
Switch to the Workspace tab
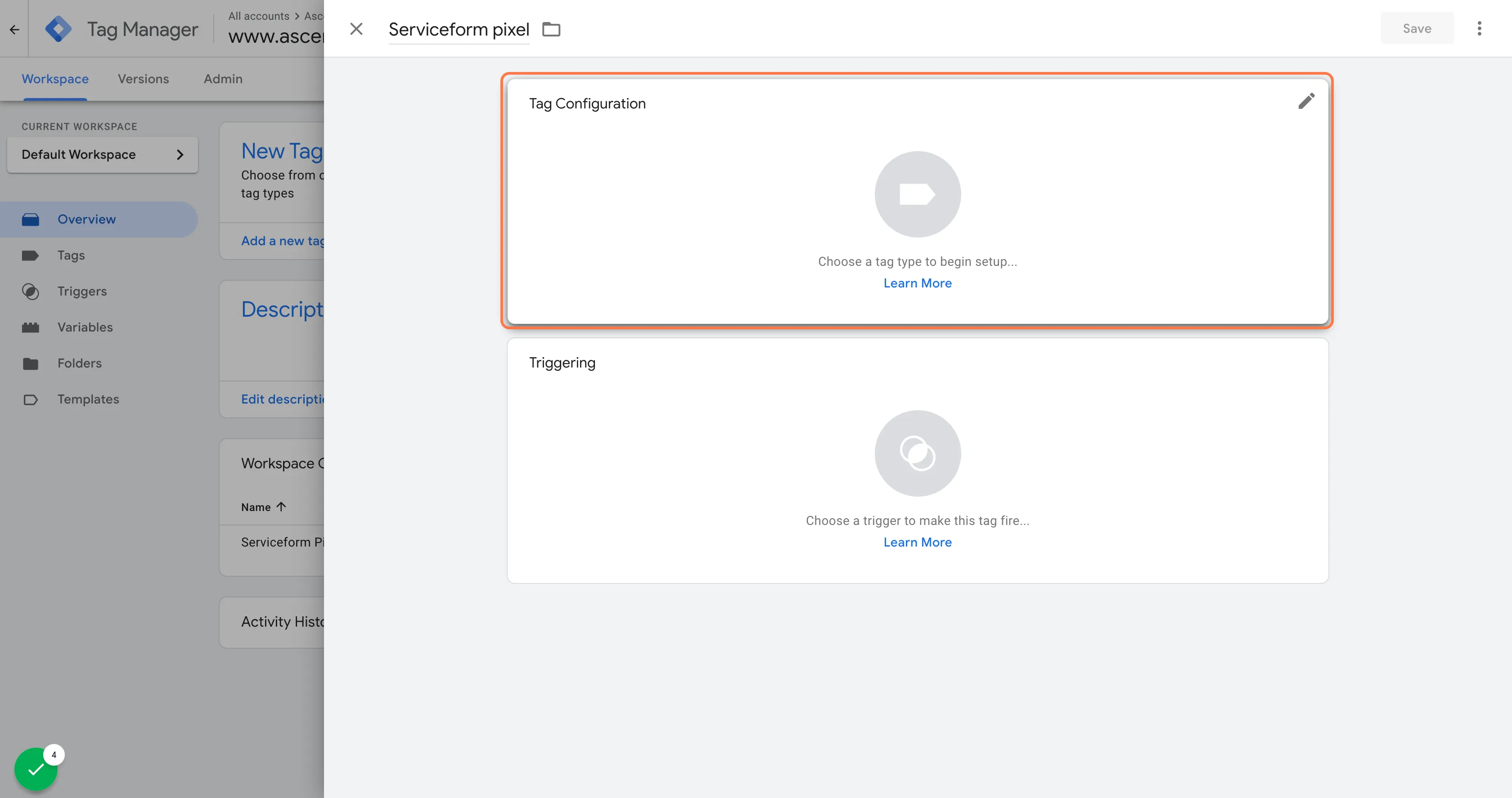pyautogui.click(x=55, y=79)
